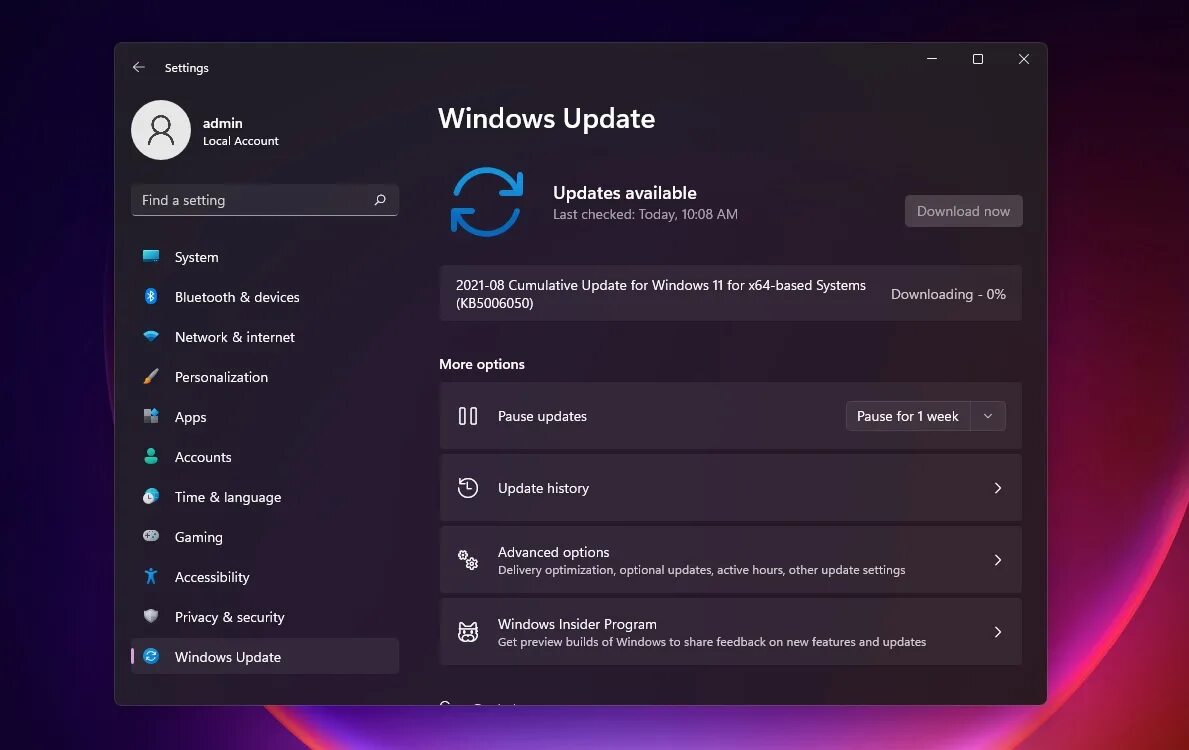Maximize the Settings window

977,58
